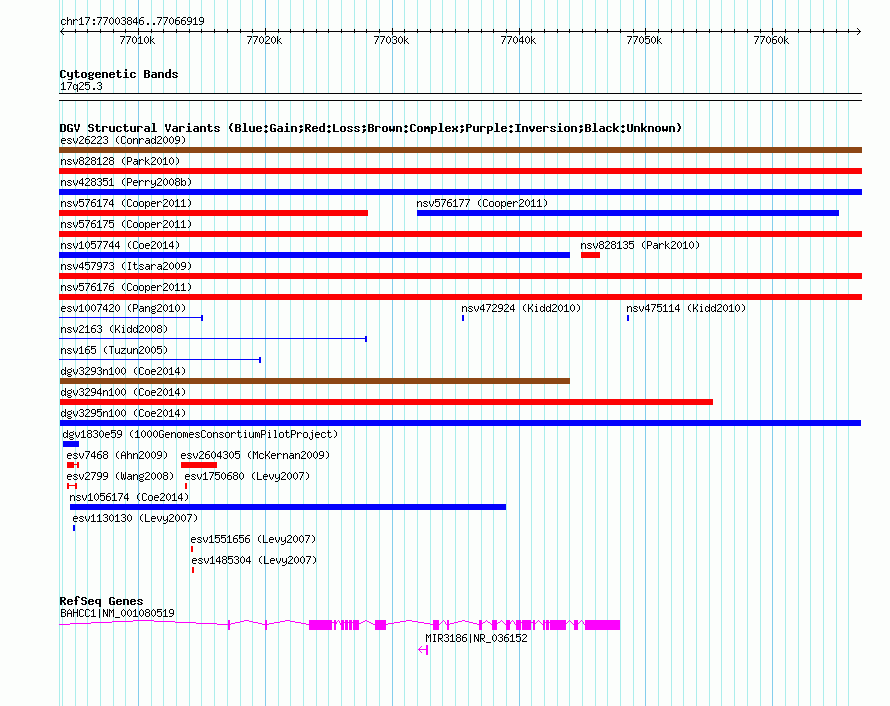Click the nsv576176 (Cooper2011) red bar
The height and width of the screenshot is (706, 890).
[x=460, y=297]
